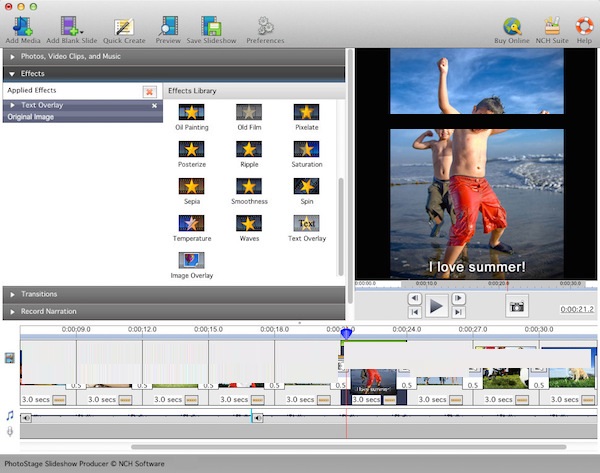Click the snapshot camera icon below preview
600x473 pixels.
pyautogui.click(x=517, y=306)
